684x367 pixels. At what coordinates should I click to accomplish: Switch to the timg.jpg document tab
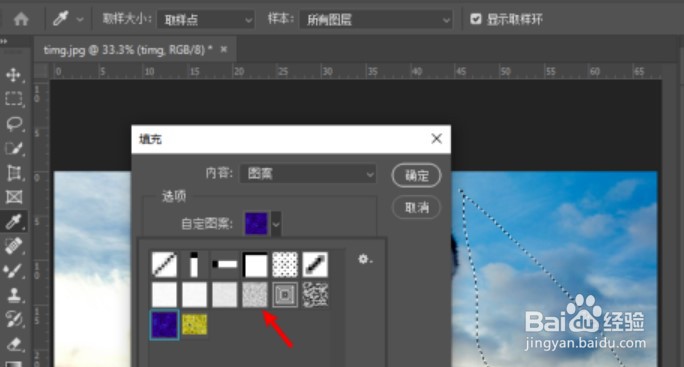(128, 50)
